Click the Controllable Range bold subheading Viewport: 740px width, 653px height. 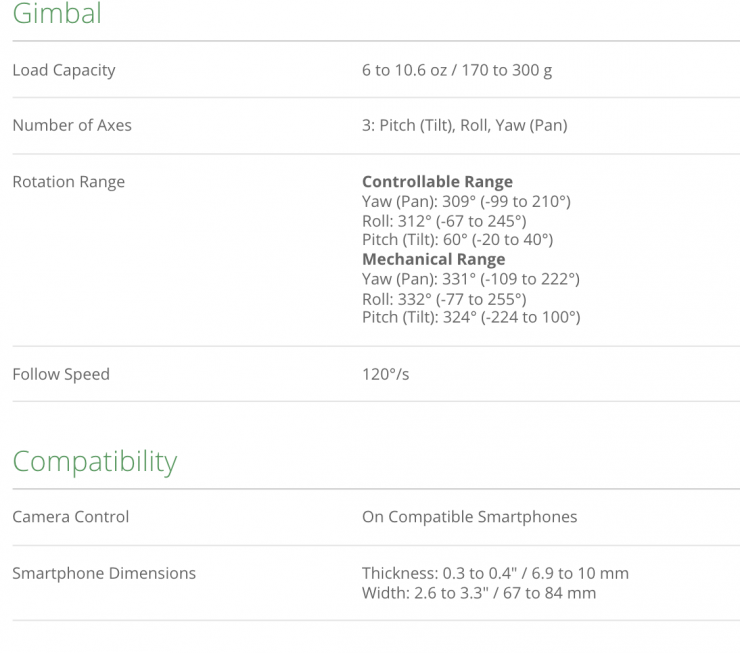click(x=437, y=182)
